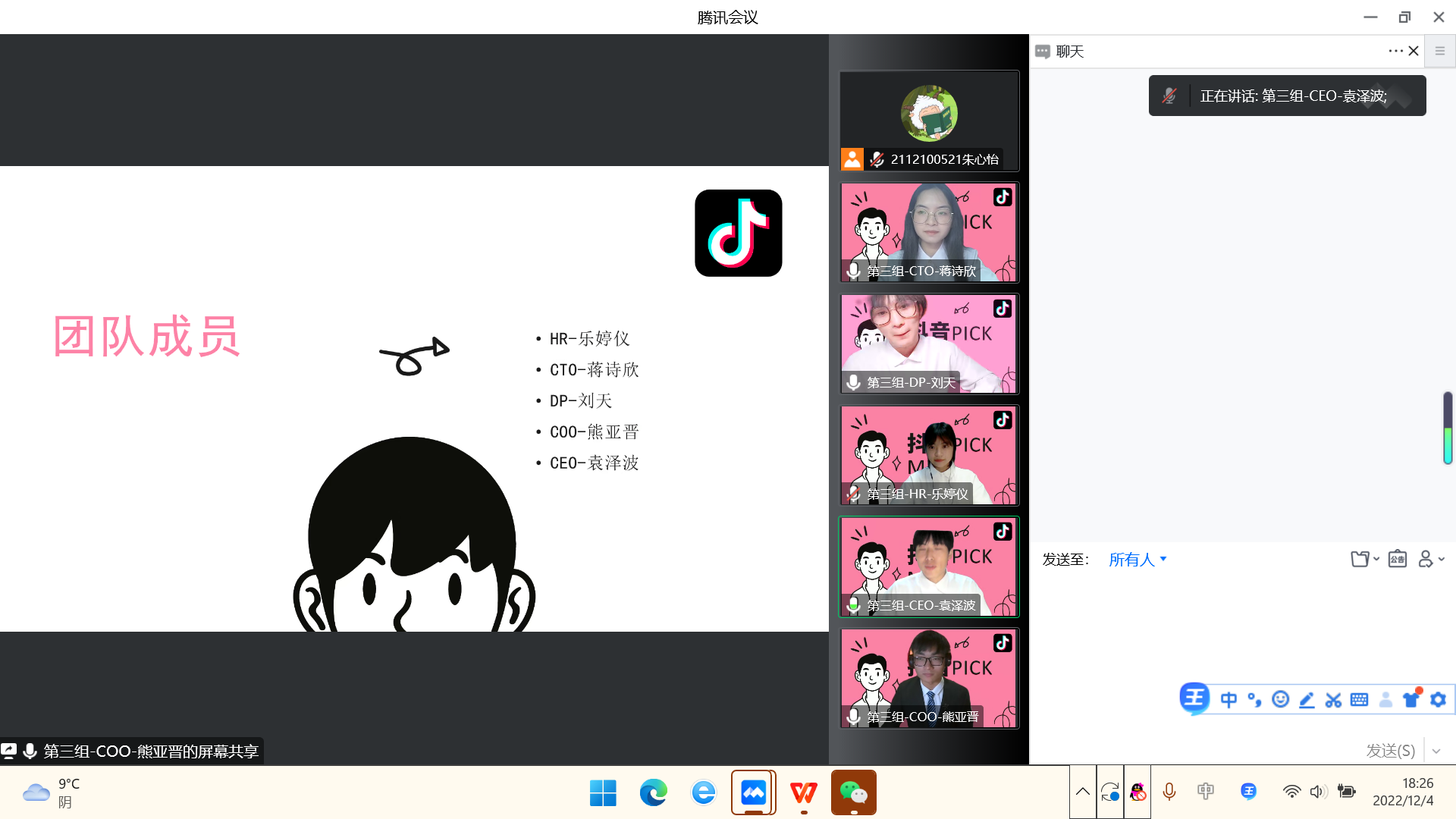The image size is (1456, 819).
Task: Select the 第三组-CTO-蒋诗欣 video thumbnail
Action: click(x=929, y=232)
